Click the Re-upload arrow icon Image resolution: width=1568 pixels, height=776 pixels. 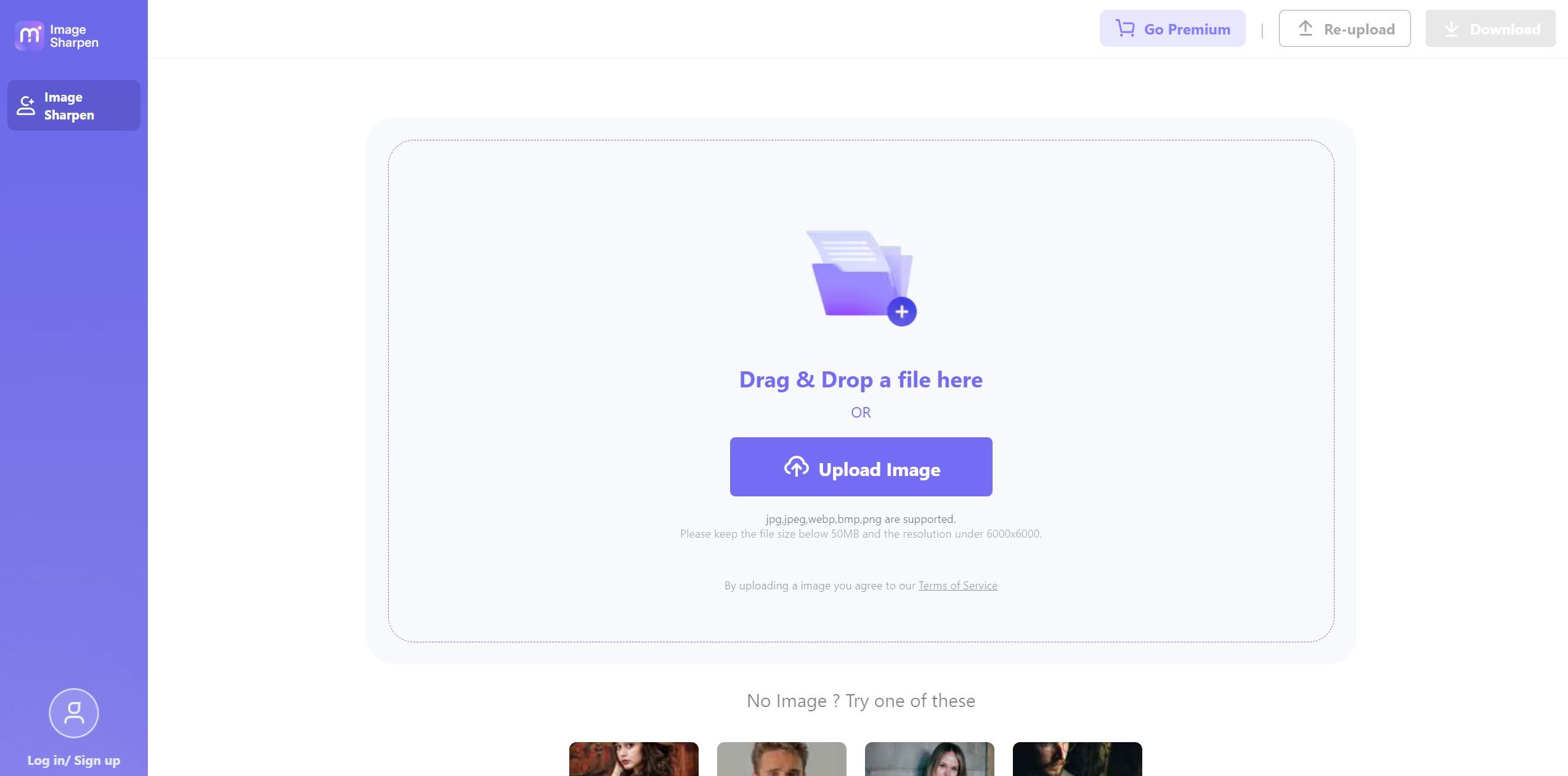(1305, 27)
